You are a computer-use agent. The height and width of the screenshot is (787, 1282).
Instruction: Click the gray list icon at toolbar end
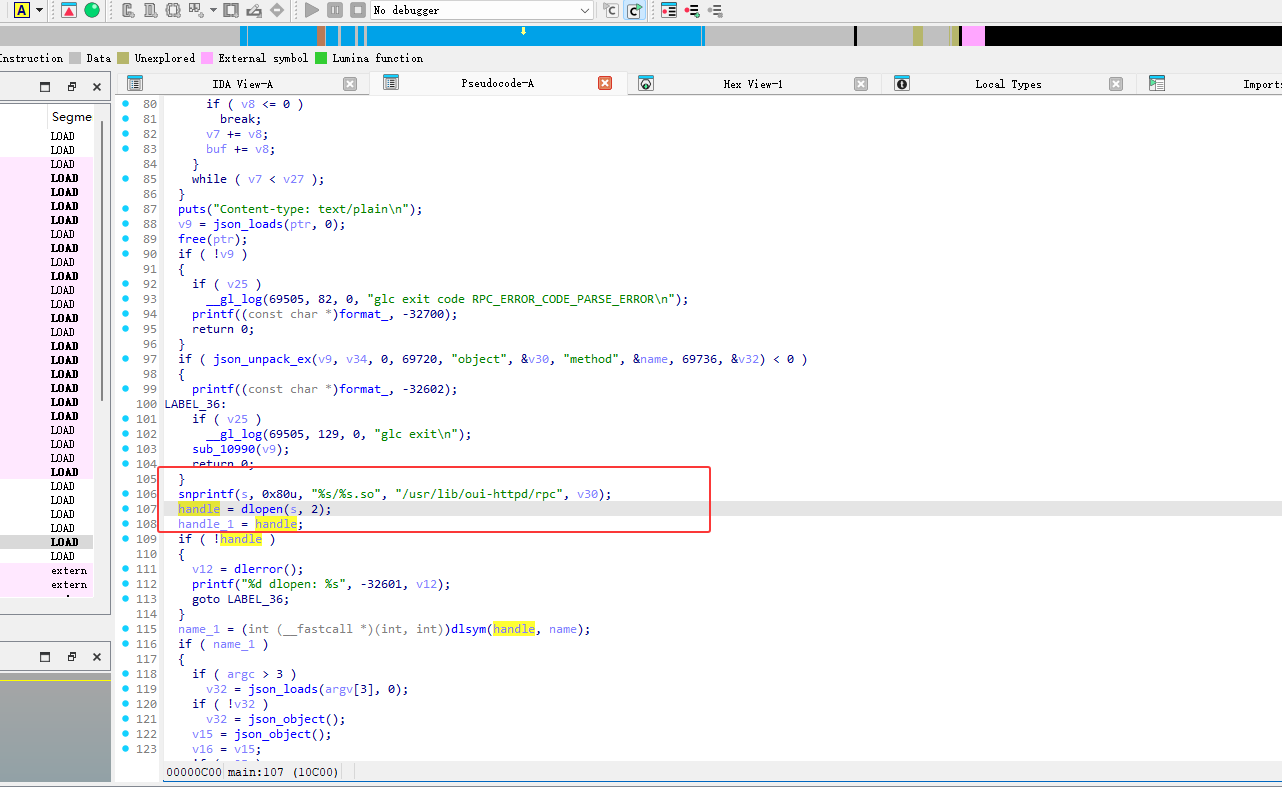714,10
